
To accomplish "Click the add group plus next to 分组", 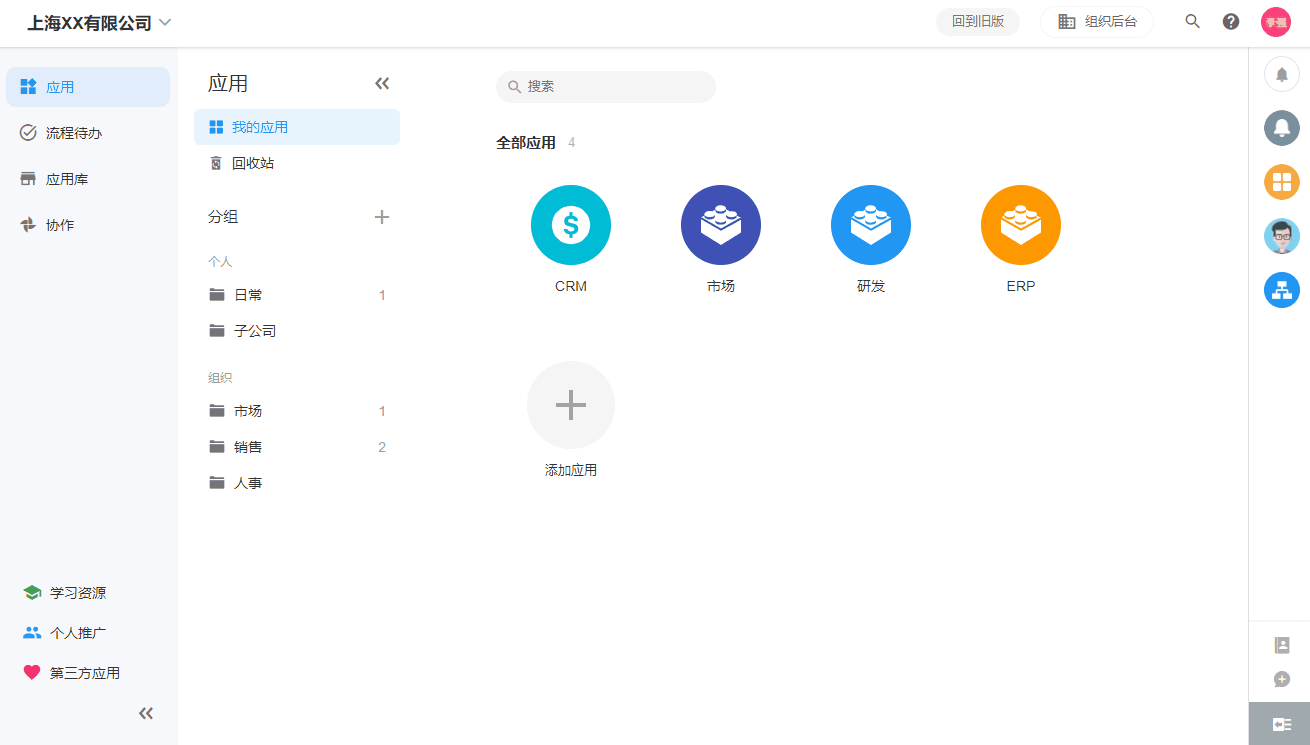I will (381, 217).
